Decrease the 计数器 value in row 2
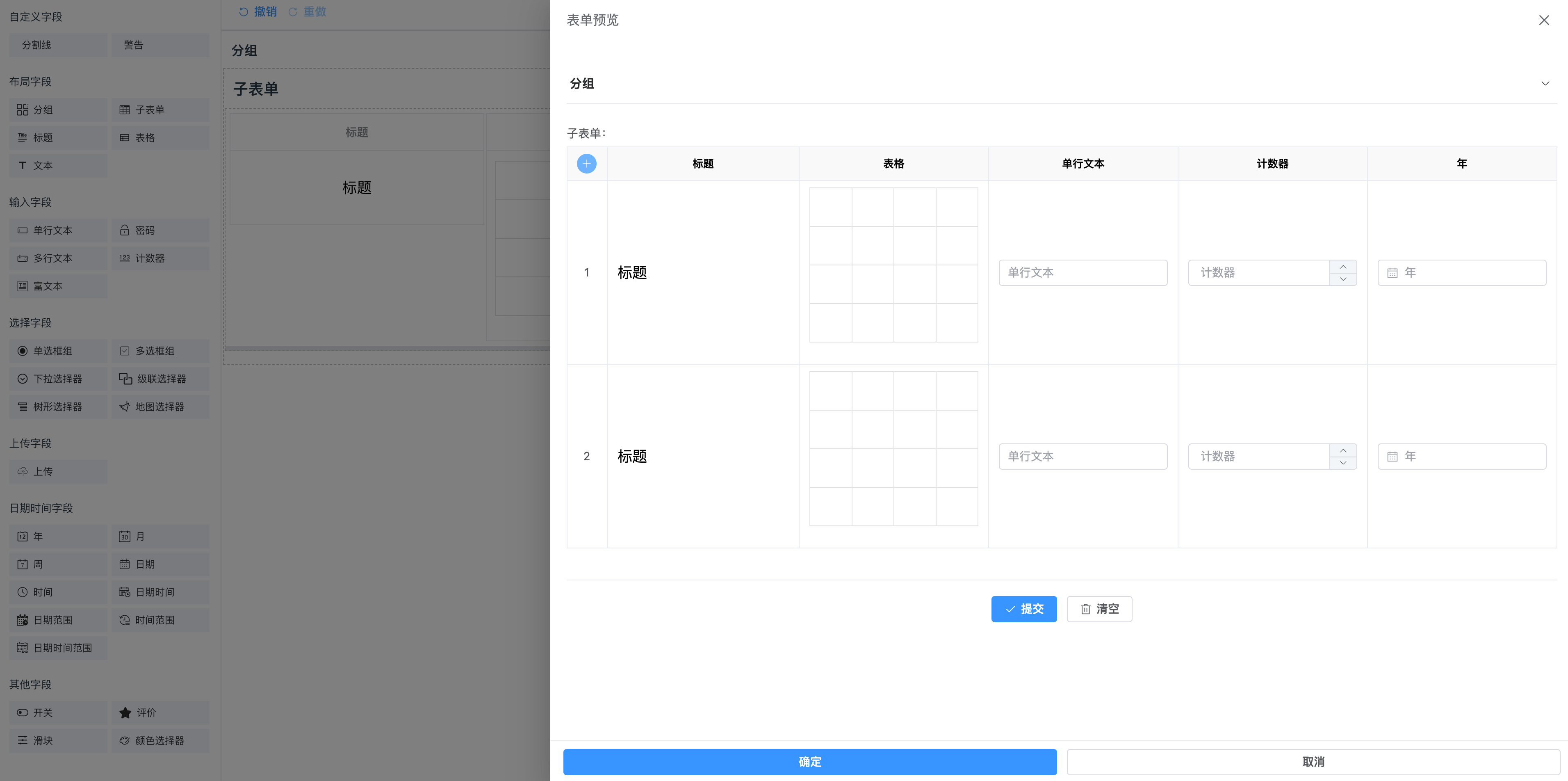 click(1343, 463)
